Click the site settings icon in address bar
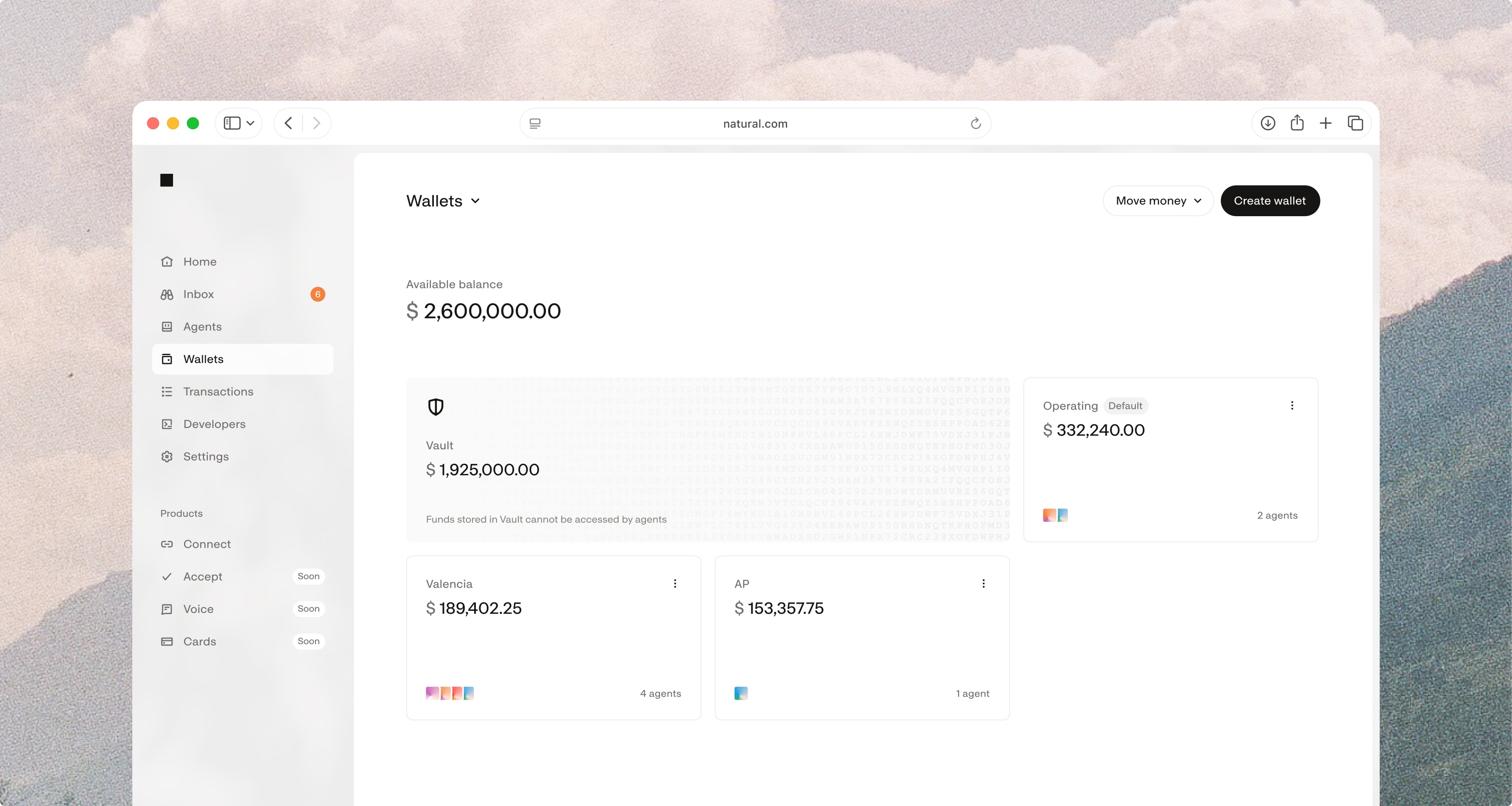 (535, 123)
